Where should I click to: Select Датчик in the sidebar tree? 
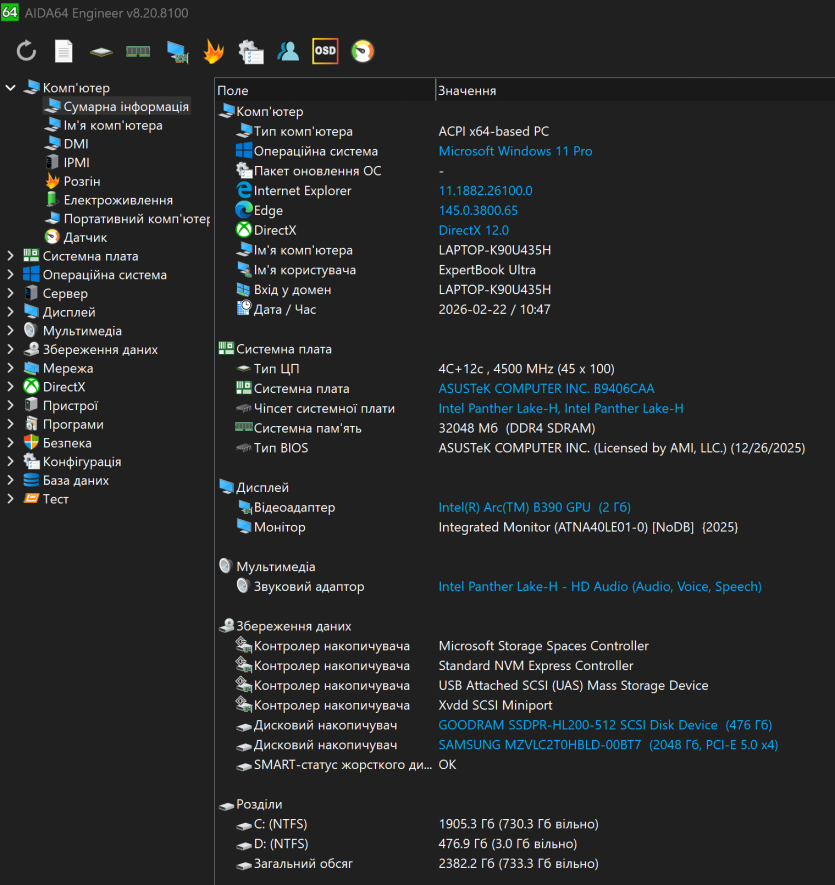click(x=85, y=237)
